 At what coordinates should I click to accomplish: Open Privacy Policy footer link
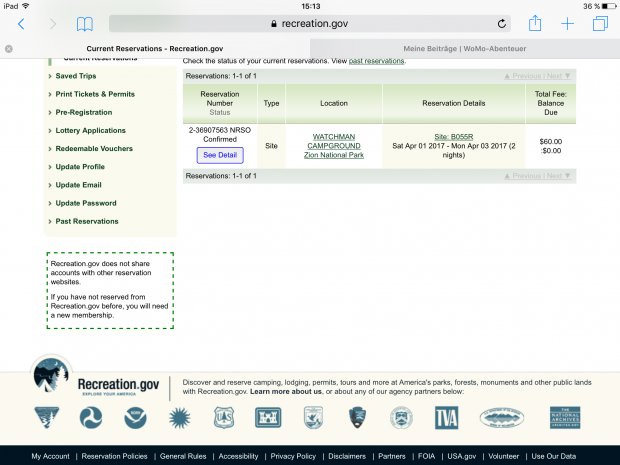click(293, 456)
